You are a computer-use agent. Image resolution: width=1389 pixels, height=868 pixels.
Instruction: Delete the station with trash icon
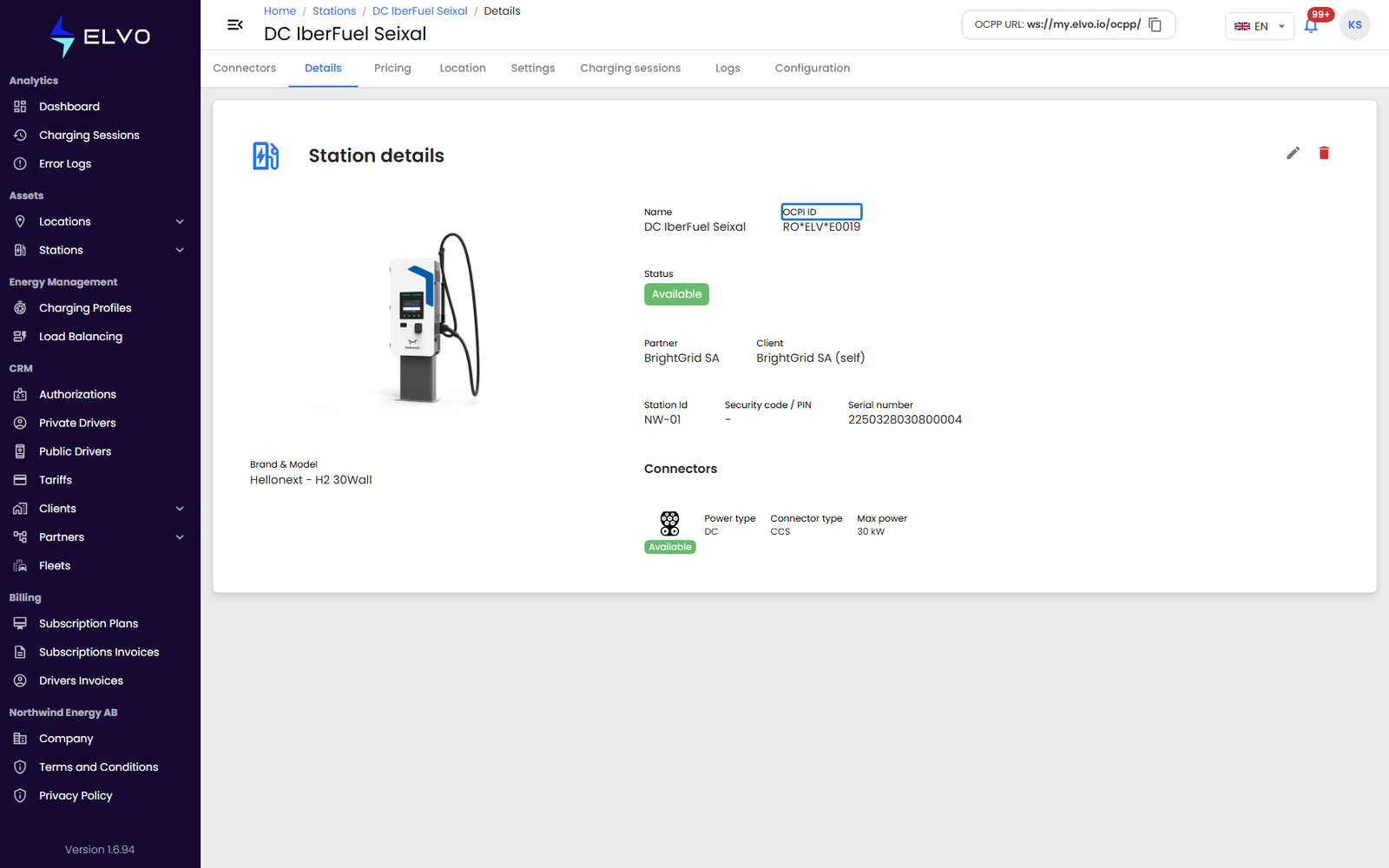click(x=1324, y=153)
